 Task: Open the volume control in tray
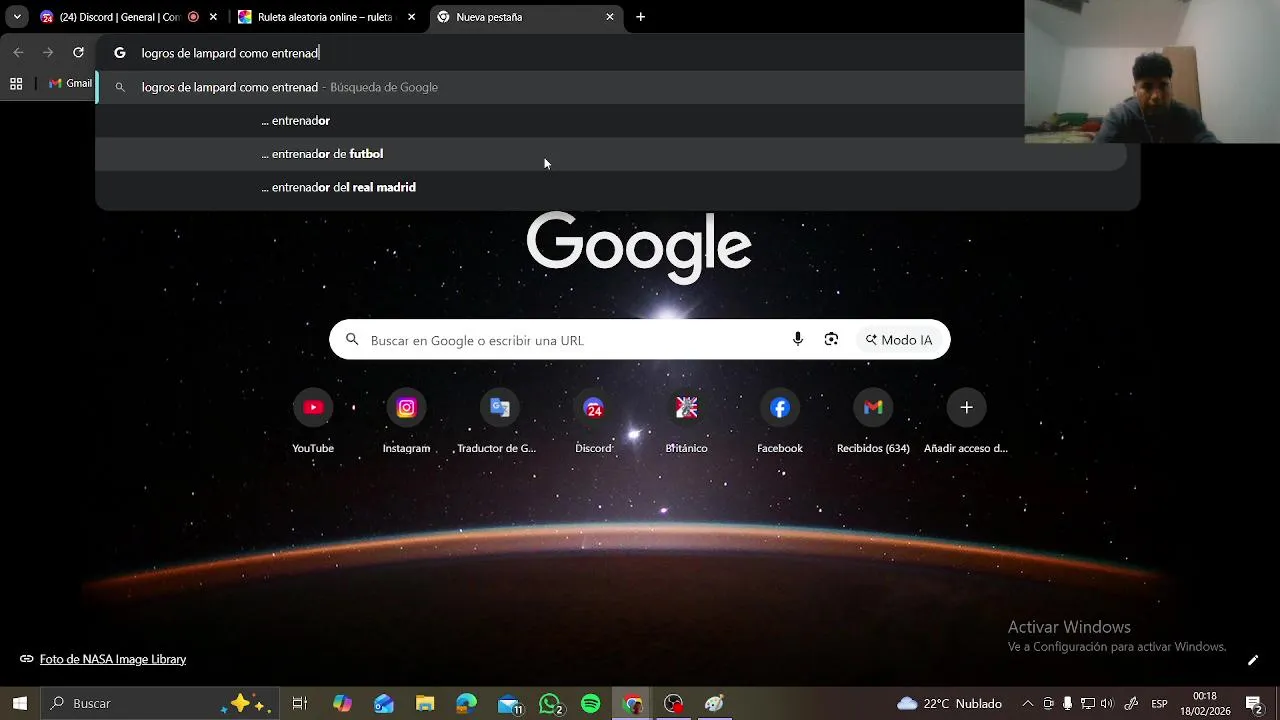click(x=1107, y=704)
